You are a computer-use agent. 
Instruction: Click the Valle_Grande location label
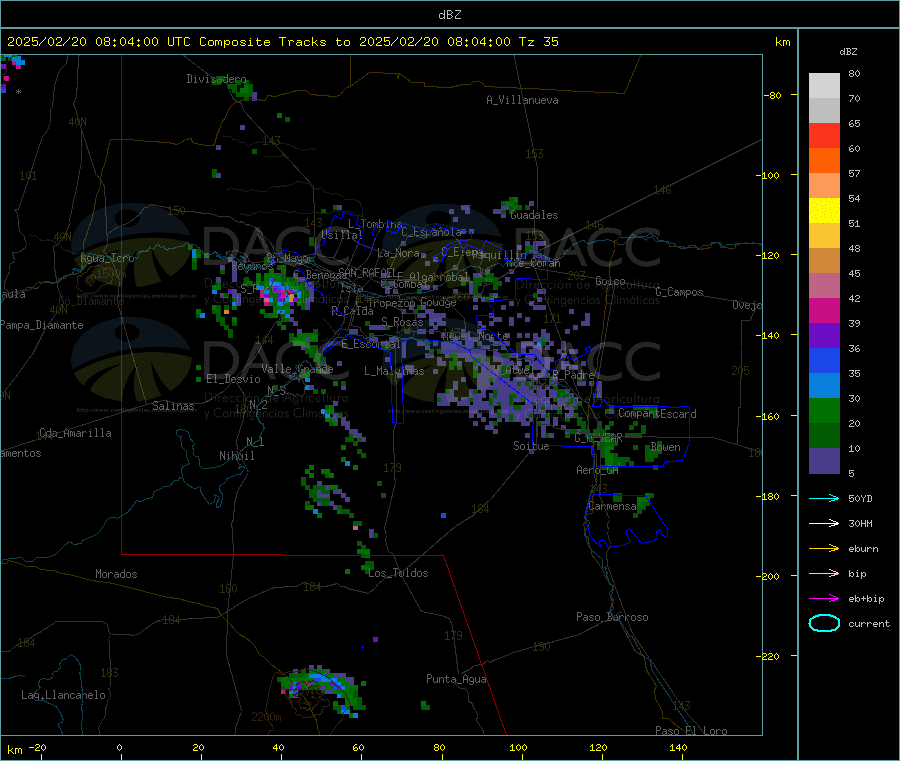click(297, 369)
